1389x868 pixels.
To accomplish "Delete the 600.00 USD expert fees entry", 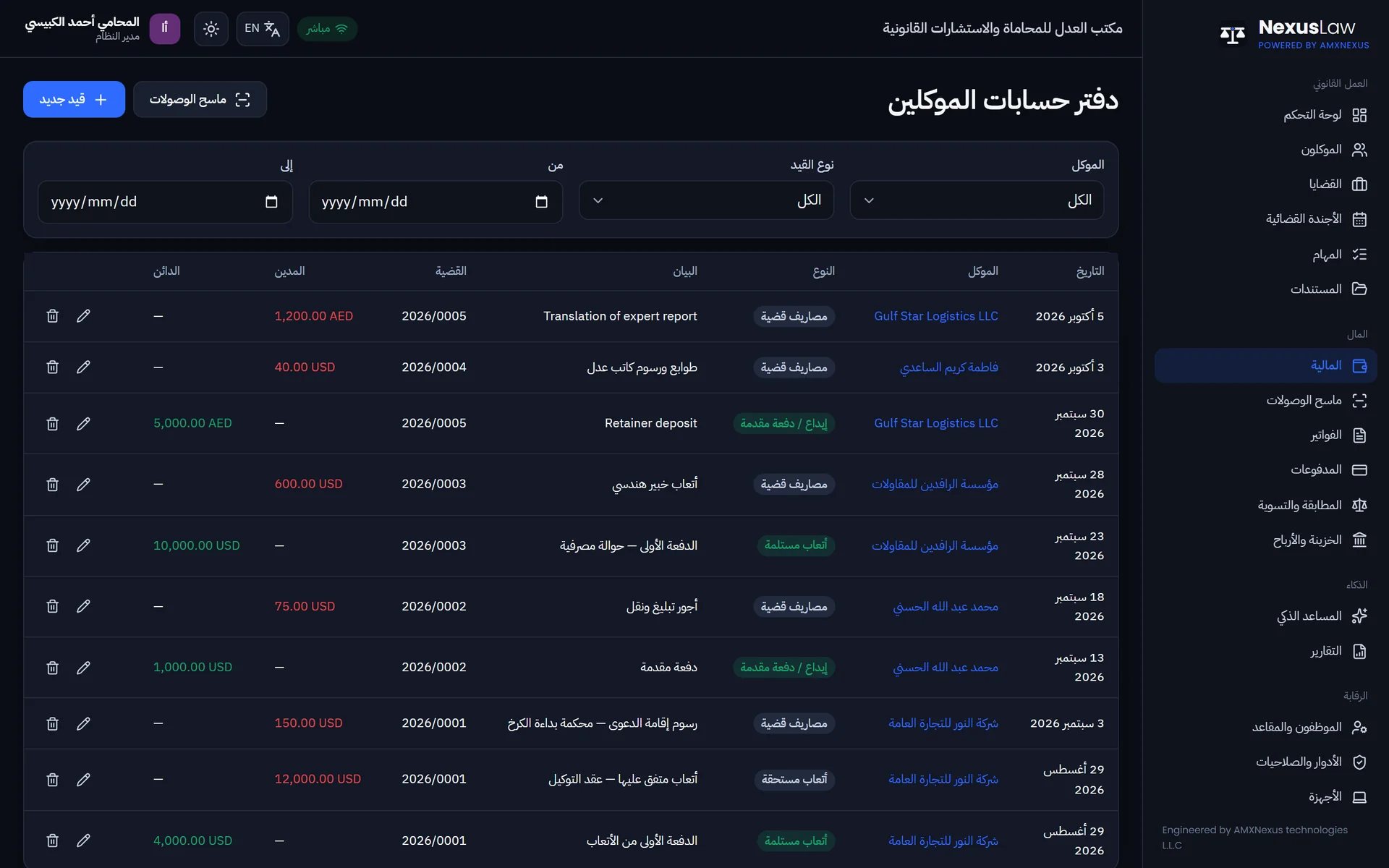I will click(x=52, y=485).
